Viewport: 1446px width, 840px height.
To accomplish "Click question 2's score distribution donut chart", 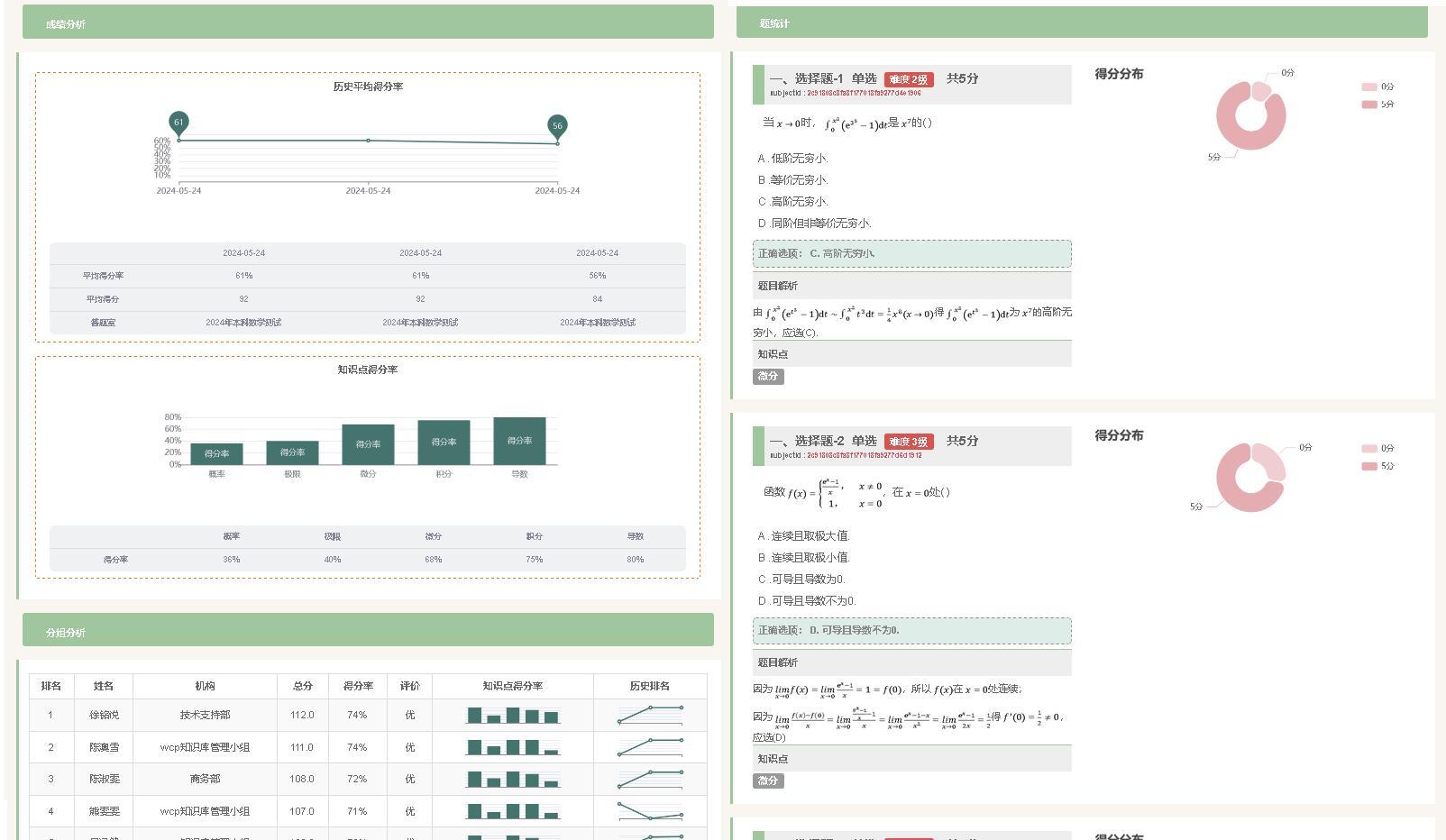I will (x=1250, y=478).
